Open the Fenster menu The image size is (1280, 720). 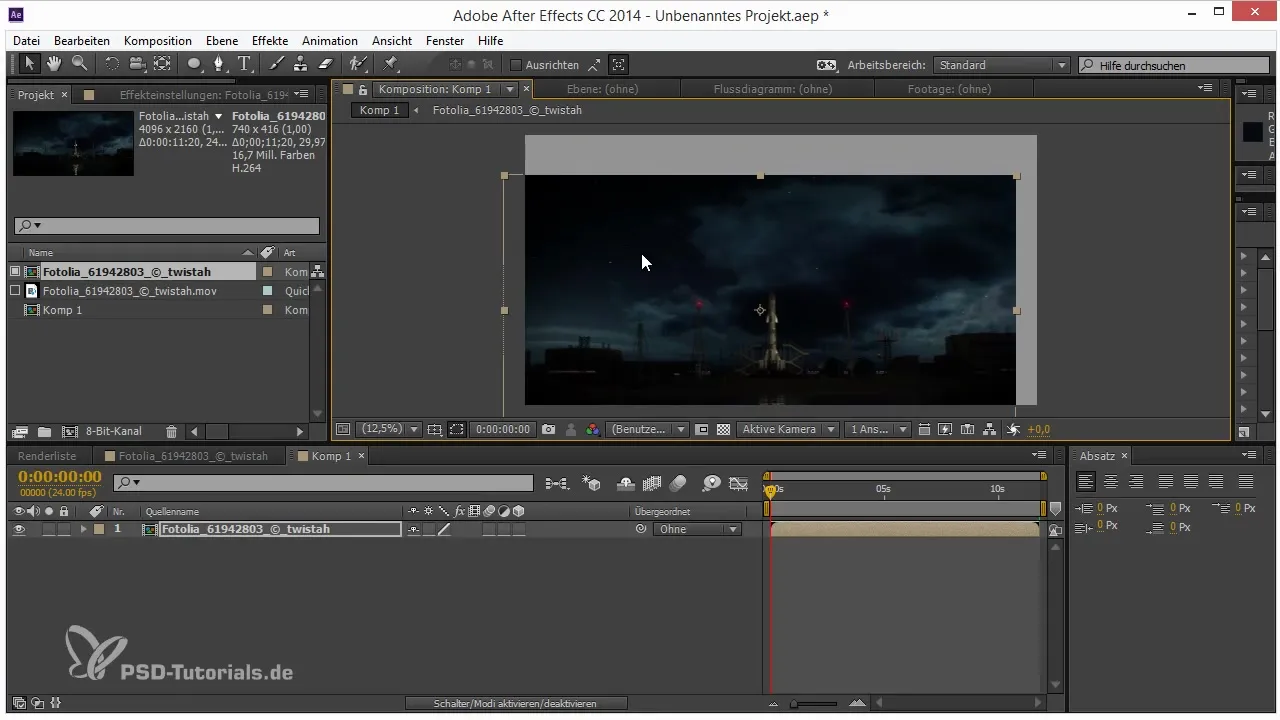[445, 41]
